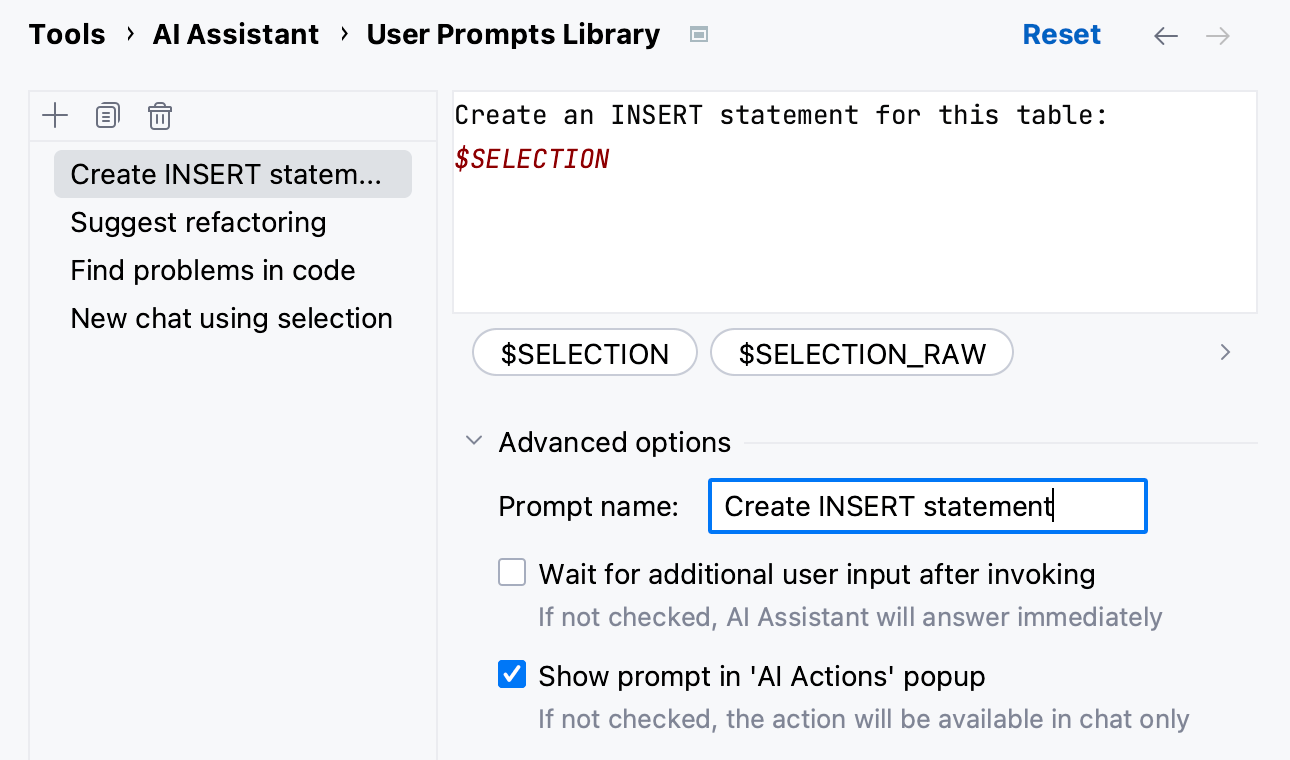Insert the $SELECTION variable chip
The image size is (1290, 760).
pyautogui.click(x=585, y=353)
